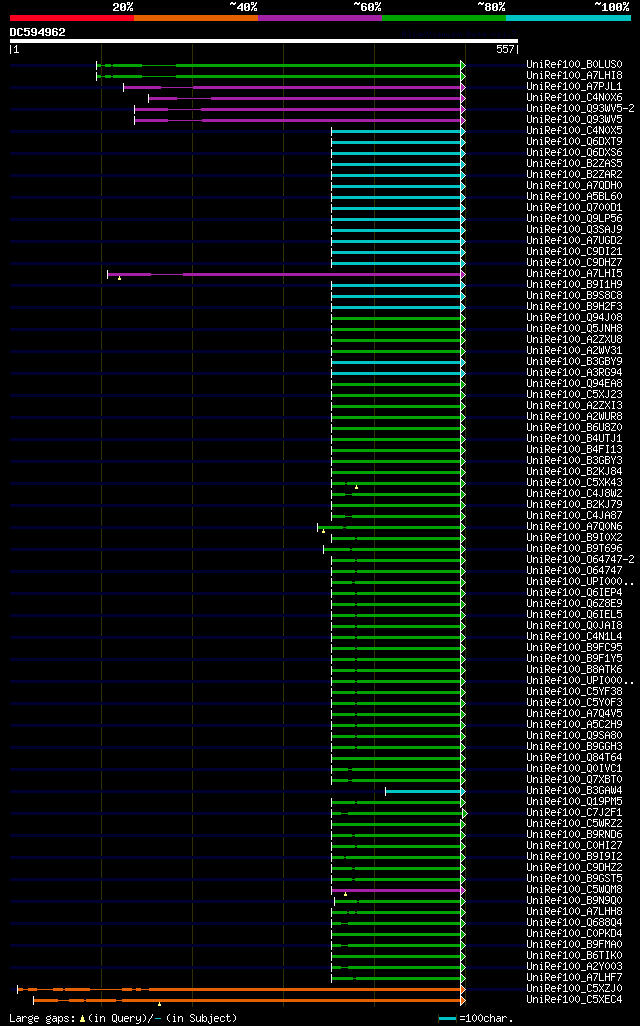Select hit label UniRef100_C9DI21
The height and width of the screenshot is (1026, 640).
point(575,252)
